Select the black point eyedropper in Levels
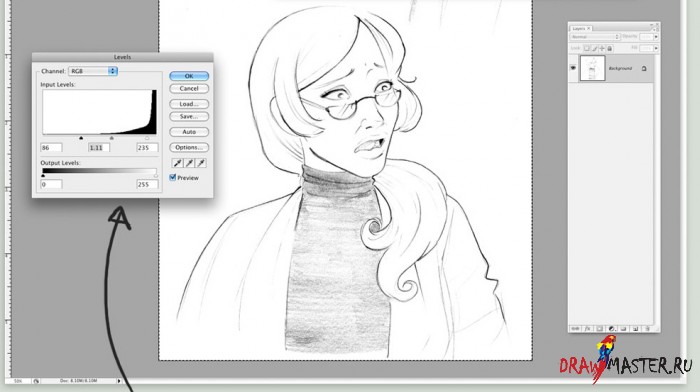The image size is (700, 392). (178, 163)
